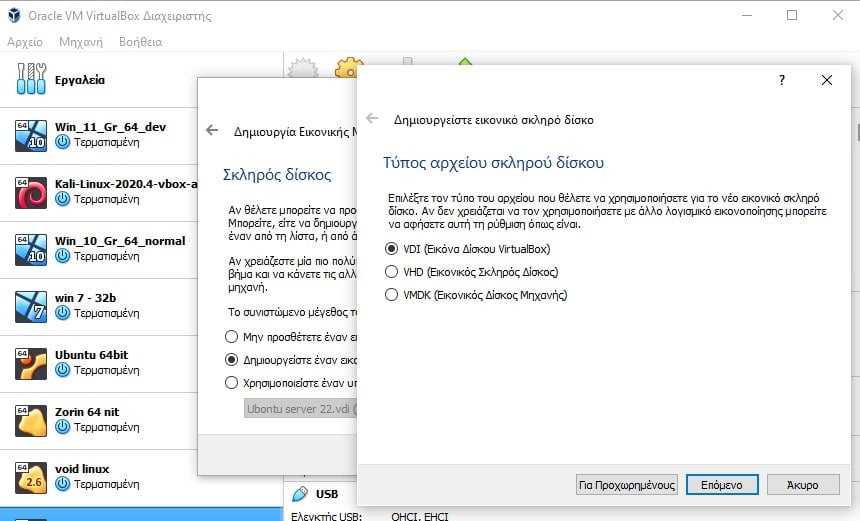Click the 'Ubuntu 64bit' machine name
Image resolution: width=860 pixels, height=521 pixels.
[x=92, y=355]
